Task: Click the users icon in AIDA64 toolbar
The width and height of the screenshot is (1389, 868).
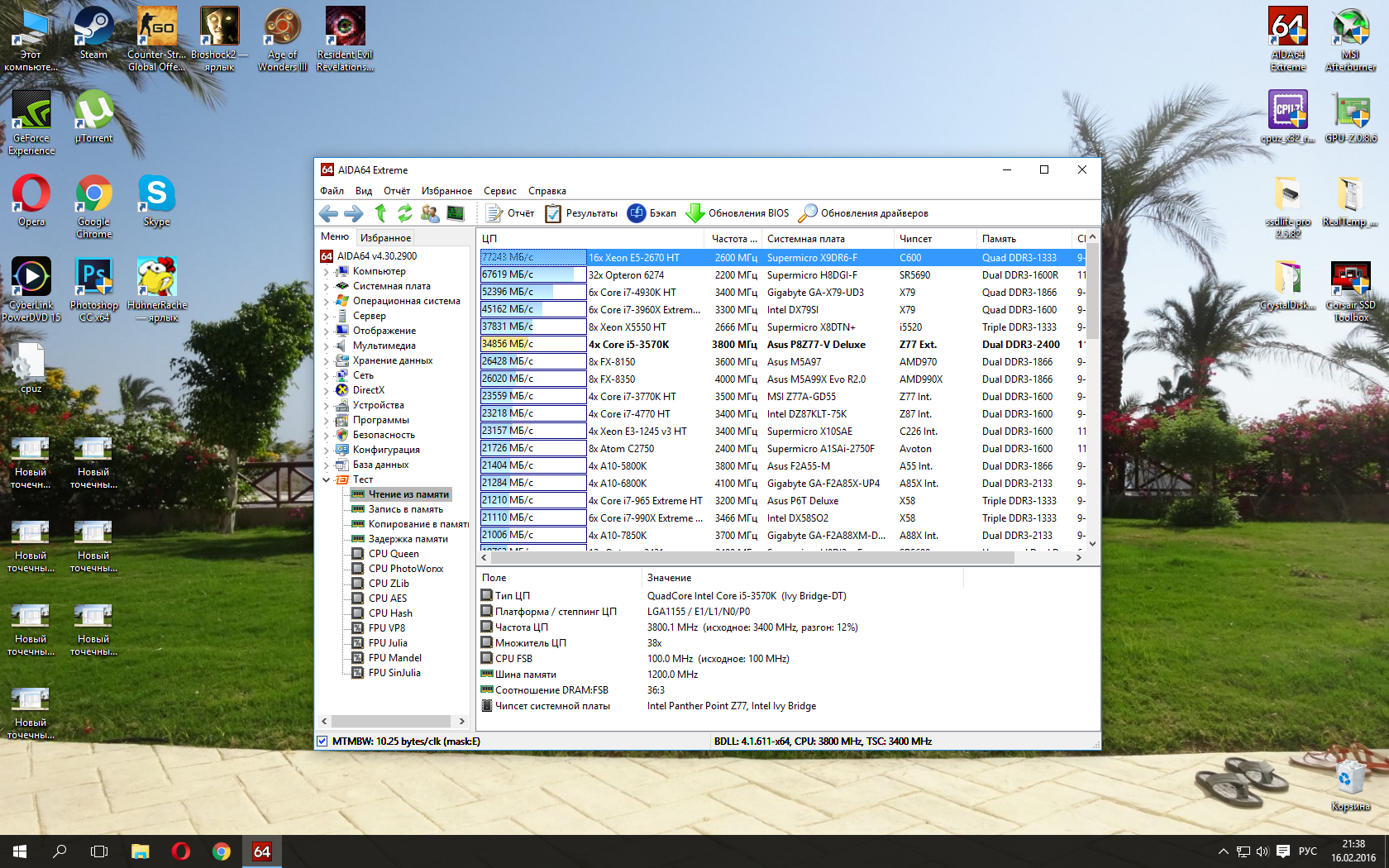Action: 430,213
